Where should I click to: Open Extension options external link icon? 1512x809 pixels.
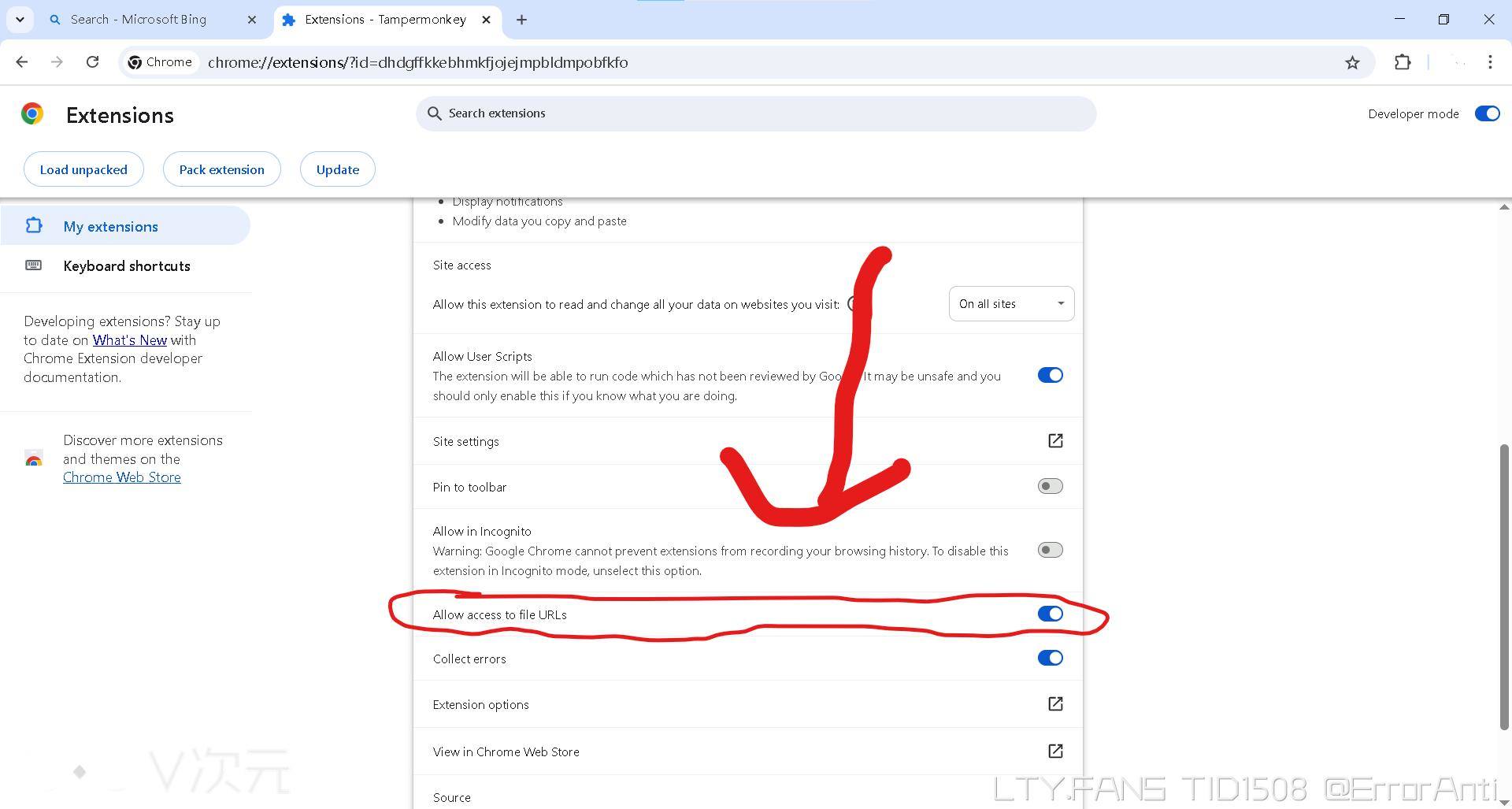[x=1055, y=703]
